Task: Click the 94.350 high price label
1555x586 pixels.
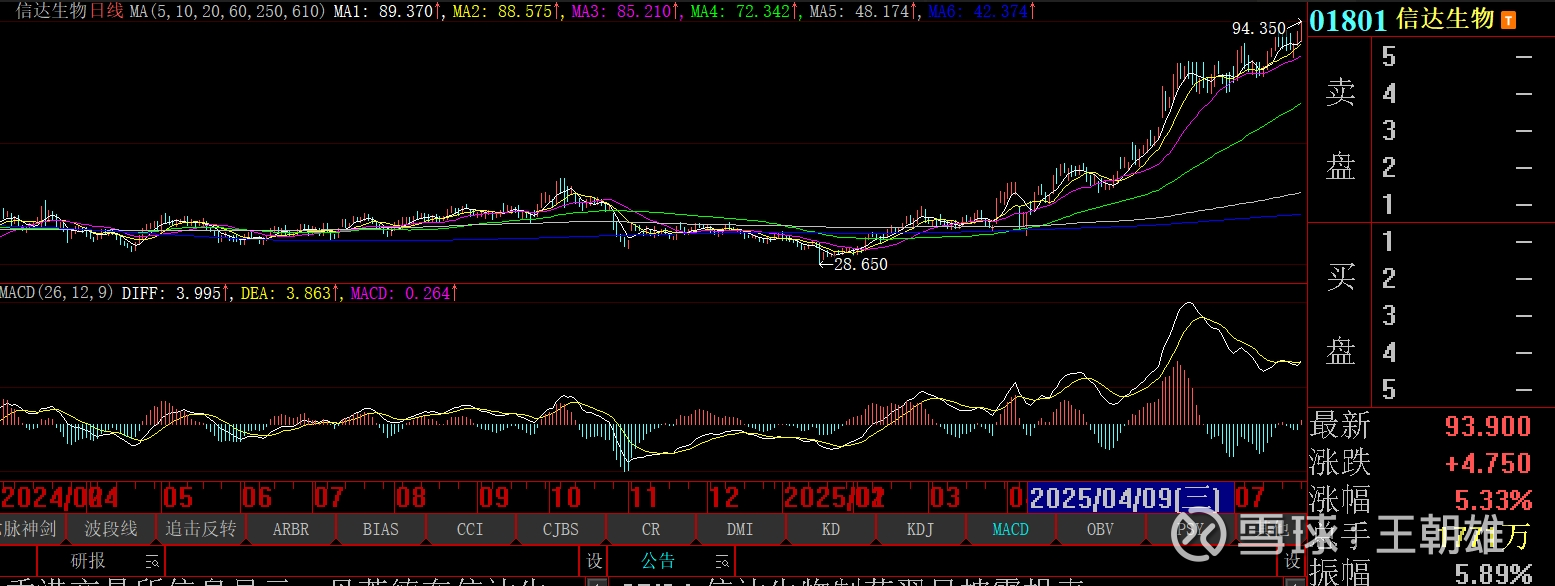Action: tap(1258, 29)
